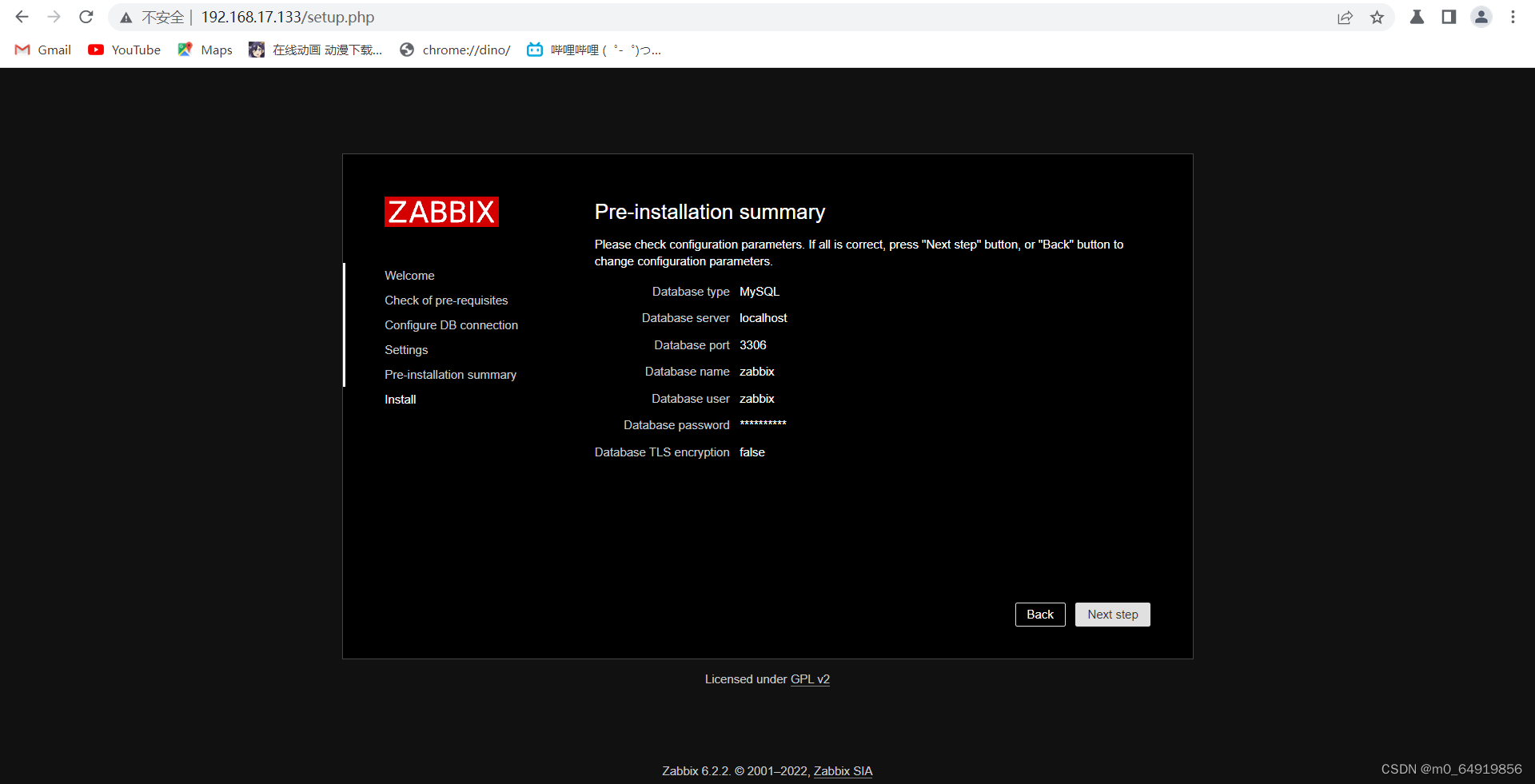Select Install step in sidebar

click(x=400, y=400)
